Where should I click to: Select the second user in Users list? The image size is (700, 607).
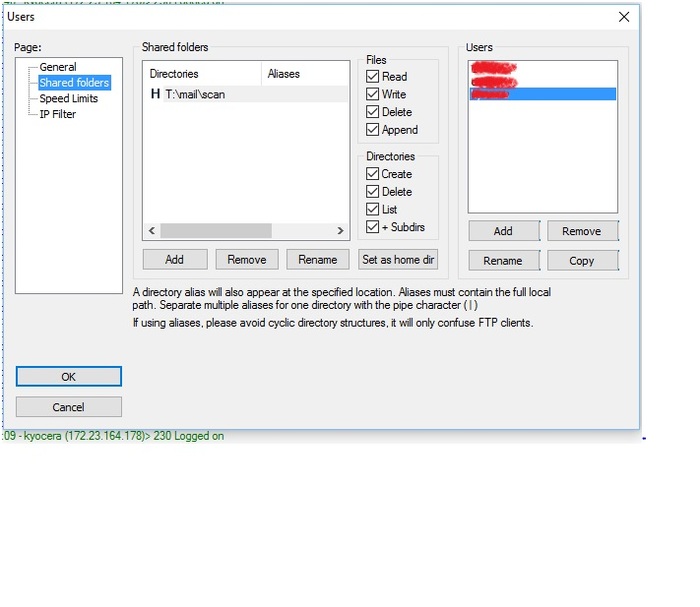[x=494, y=82]
